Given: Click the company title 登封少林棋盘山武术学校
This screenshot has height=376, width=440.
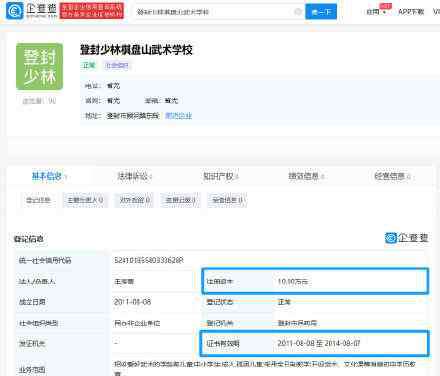Looking at the screenshot, I should coord(136,50).
